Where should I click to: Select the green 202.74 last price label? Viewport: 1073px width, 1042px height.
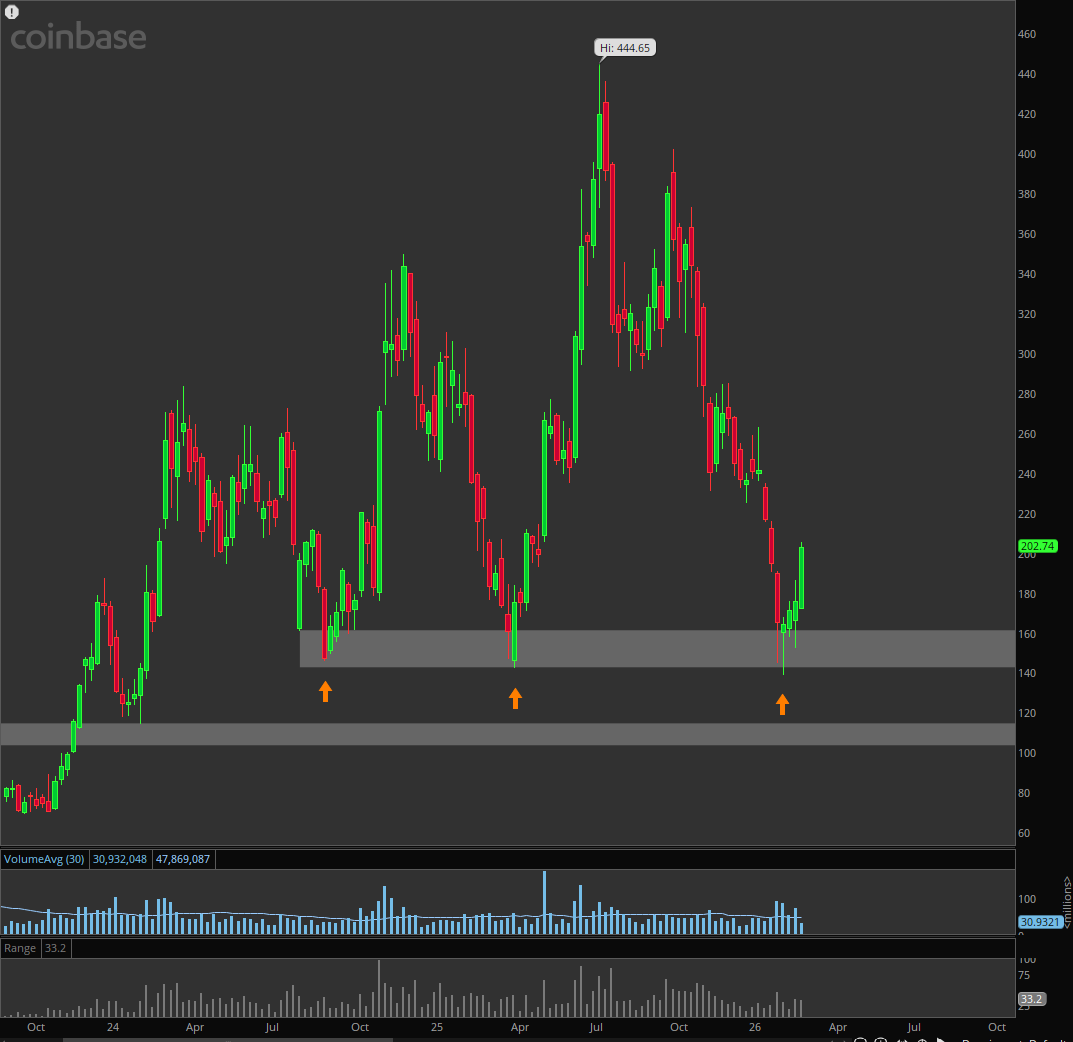click(x=1037, y=546)
